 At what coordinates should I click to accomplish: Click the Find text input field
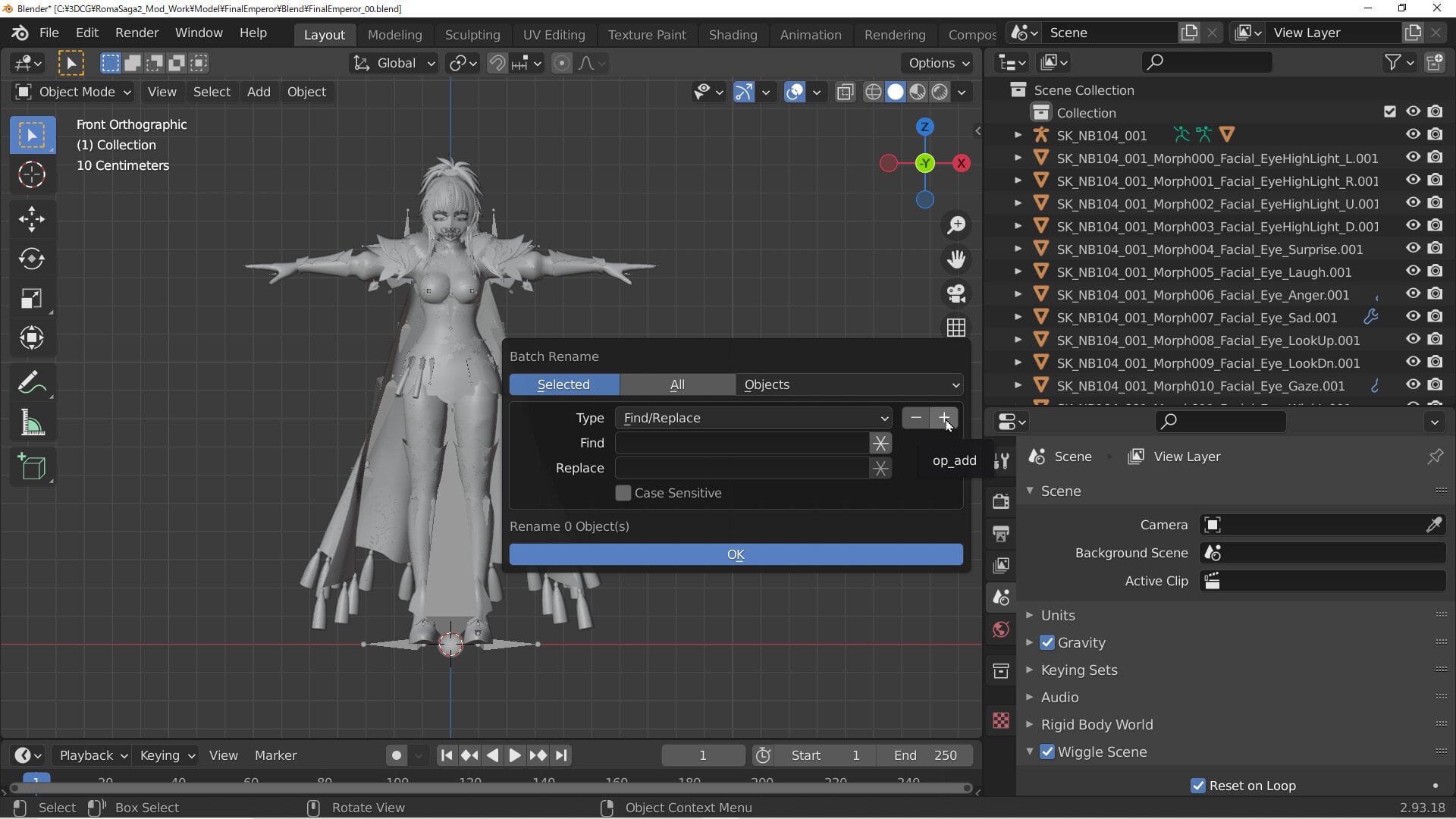coord(742,443)
